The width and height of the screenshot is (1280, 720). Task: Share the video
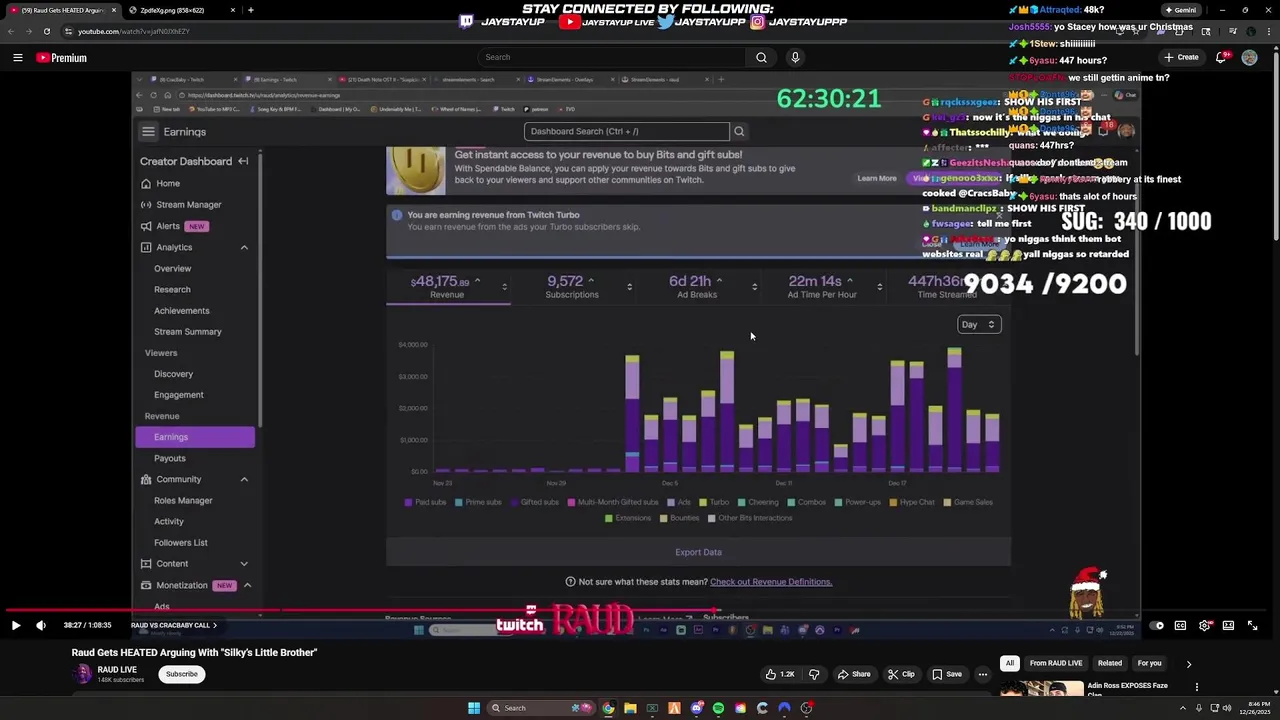853,674
